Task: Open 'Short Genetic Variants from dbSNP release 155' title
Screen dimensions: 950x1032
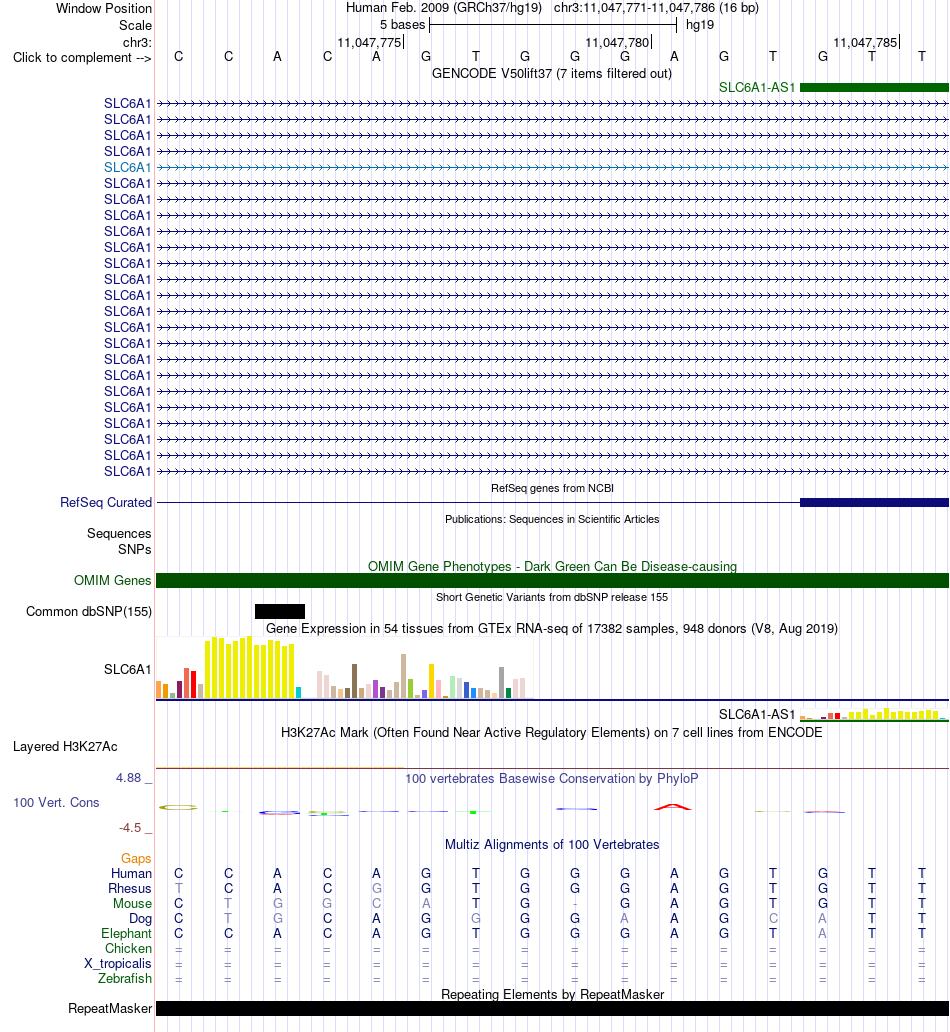Action: click(x=552, y=598)
